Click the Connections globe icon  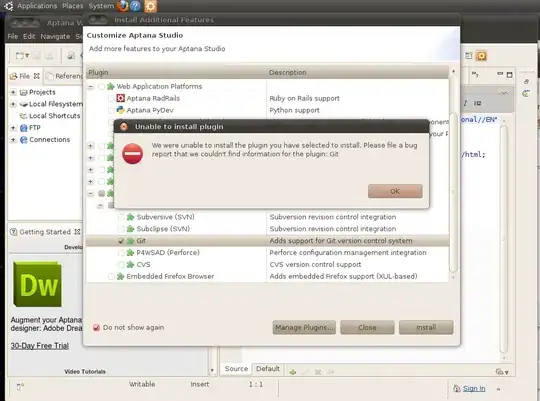tap(23, 140)
